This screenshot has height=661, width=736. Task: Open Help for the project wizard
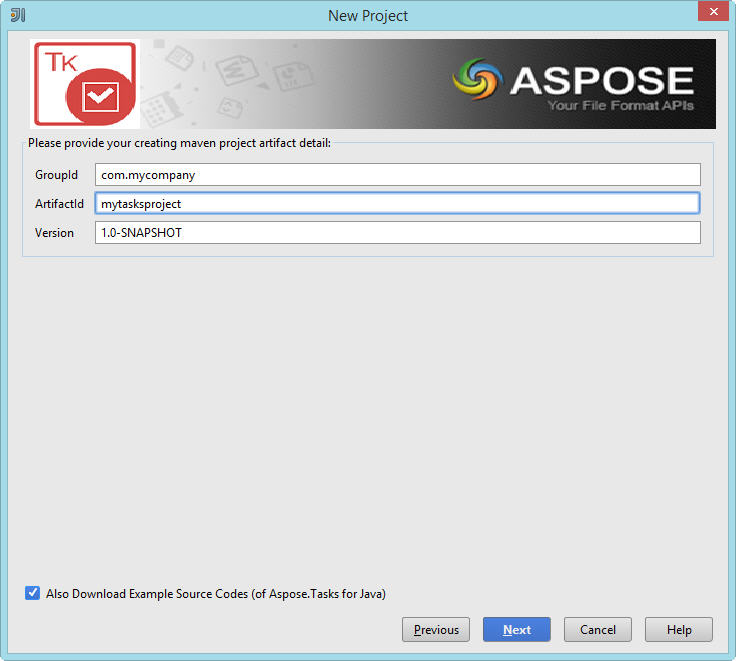tap(678, 629)
